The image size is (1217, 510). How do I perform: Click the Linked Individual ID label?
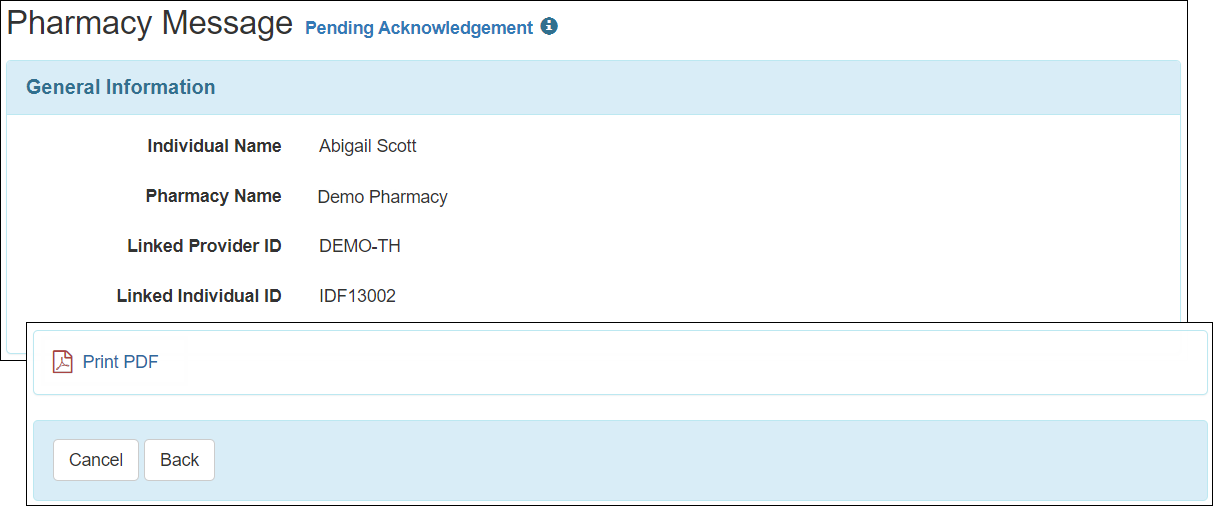(199, 296)
